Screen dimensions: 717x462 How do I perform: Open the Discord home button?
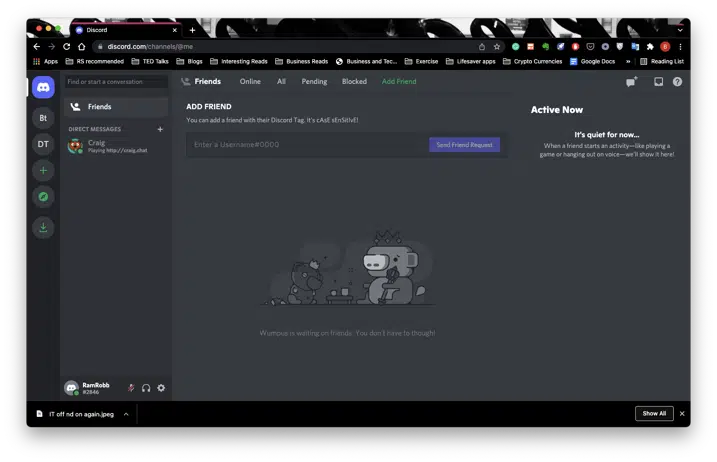pyautogui.click(x=43, y=87)
